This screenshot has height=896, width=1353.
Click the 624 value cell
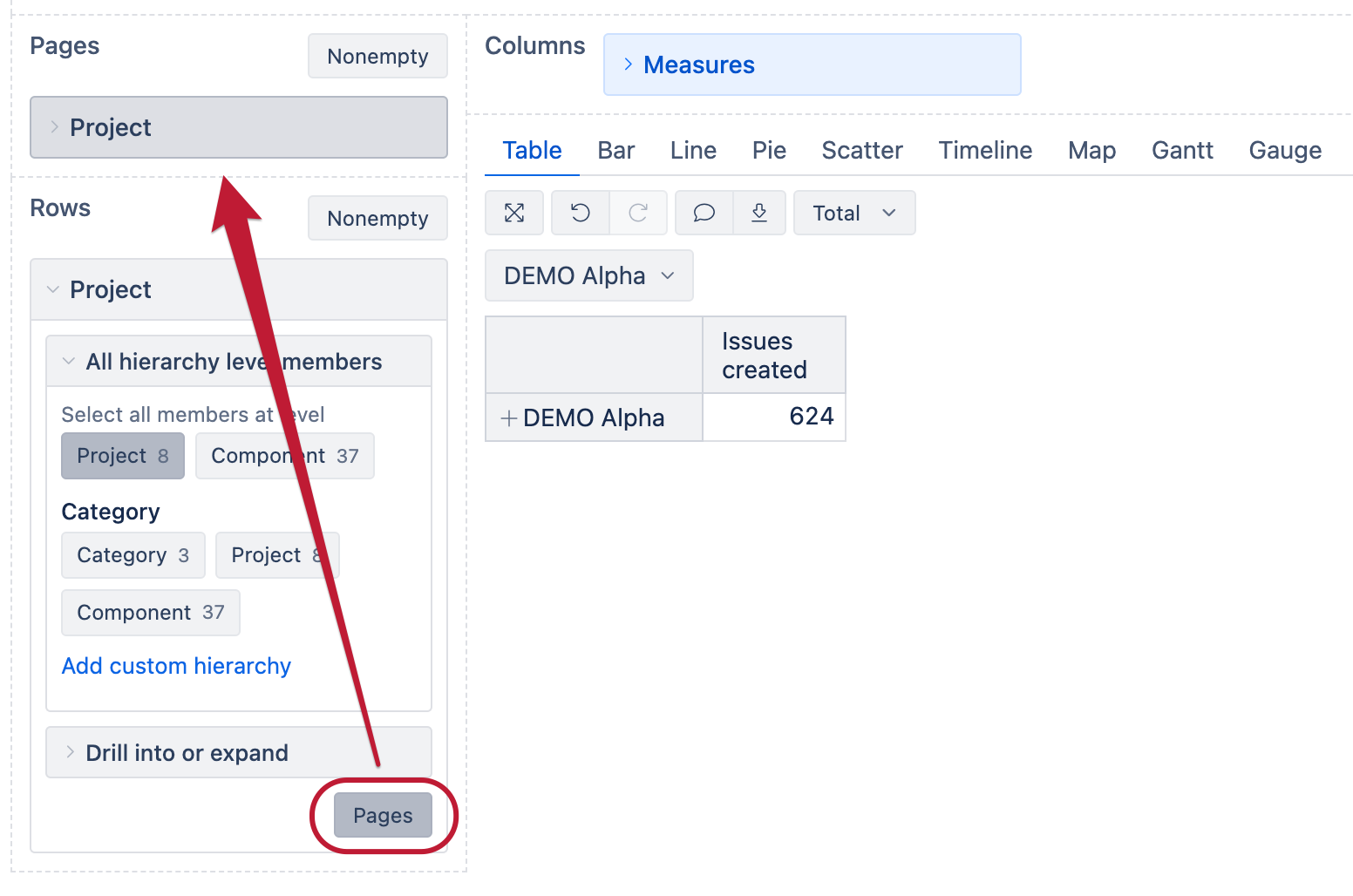click(774, 417)
